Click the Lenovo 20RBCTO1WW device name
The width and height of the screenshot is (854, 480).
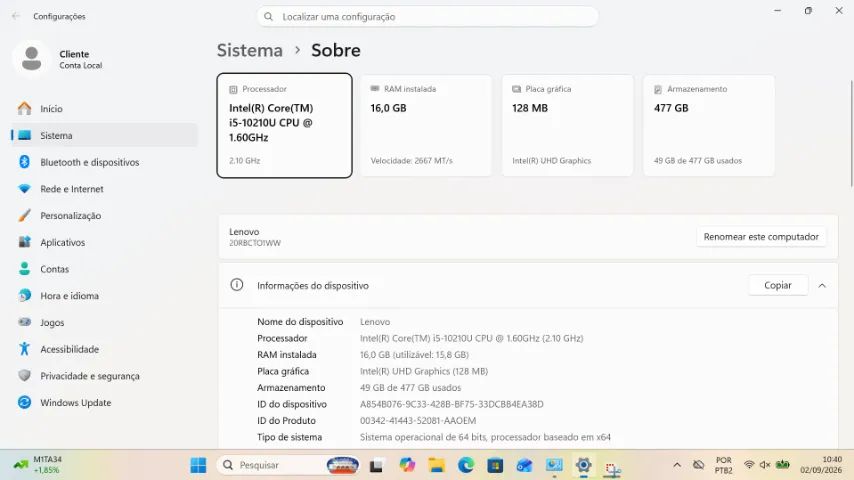(x=255, y=237)
